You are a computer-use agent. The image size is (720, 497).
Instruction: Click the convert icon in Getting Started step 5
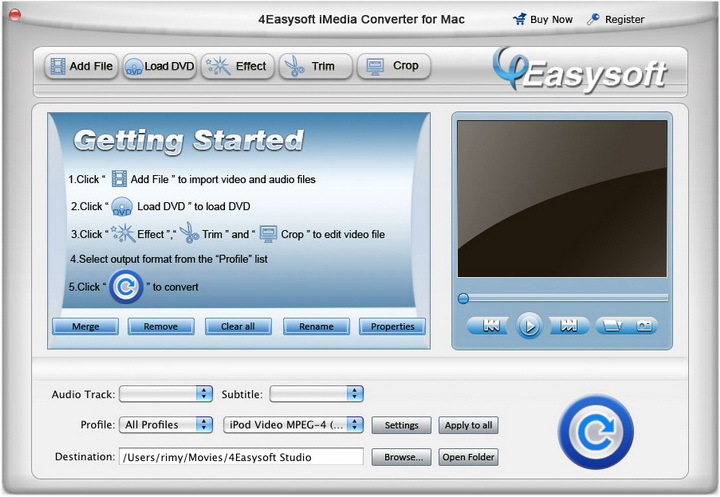coord(126,287)
